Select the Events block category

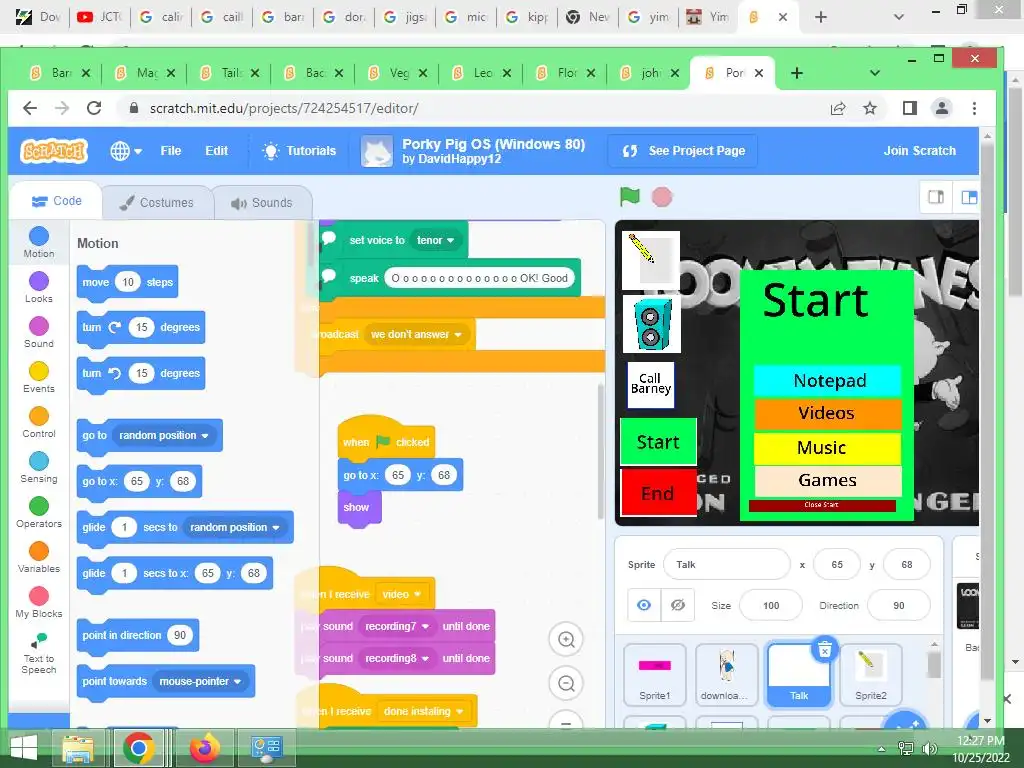[x=39, y=377]
